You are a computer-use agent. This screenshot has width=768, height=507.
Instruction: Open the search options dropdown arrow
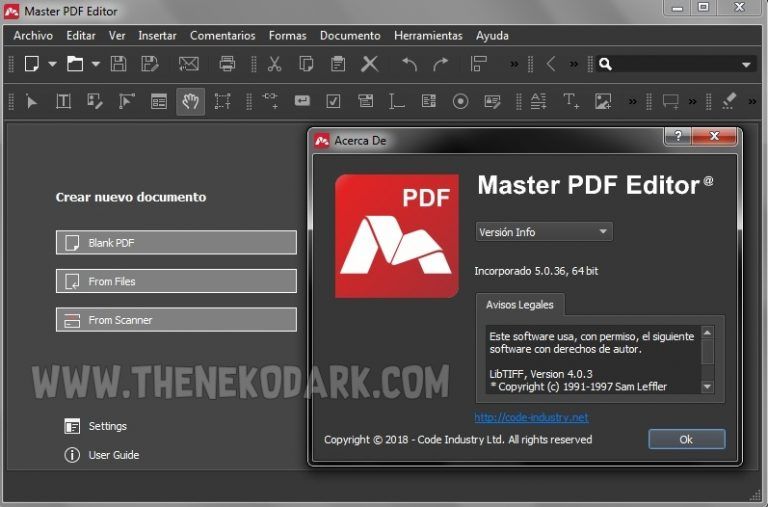pyautogui.click(x=746, y=65)
